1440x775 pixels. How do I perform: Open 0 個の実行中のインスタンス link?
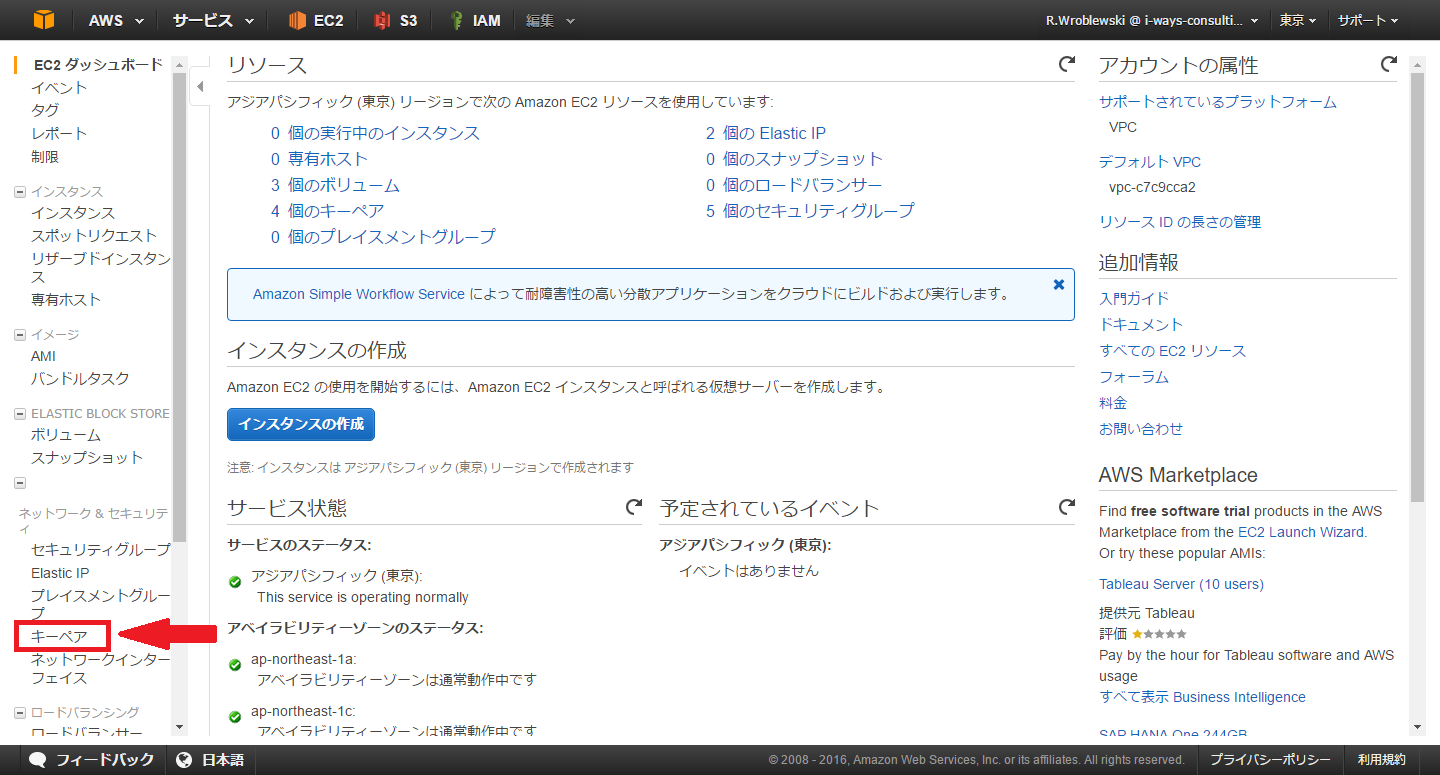click(375, 133)
